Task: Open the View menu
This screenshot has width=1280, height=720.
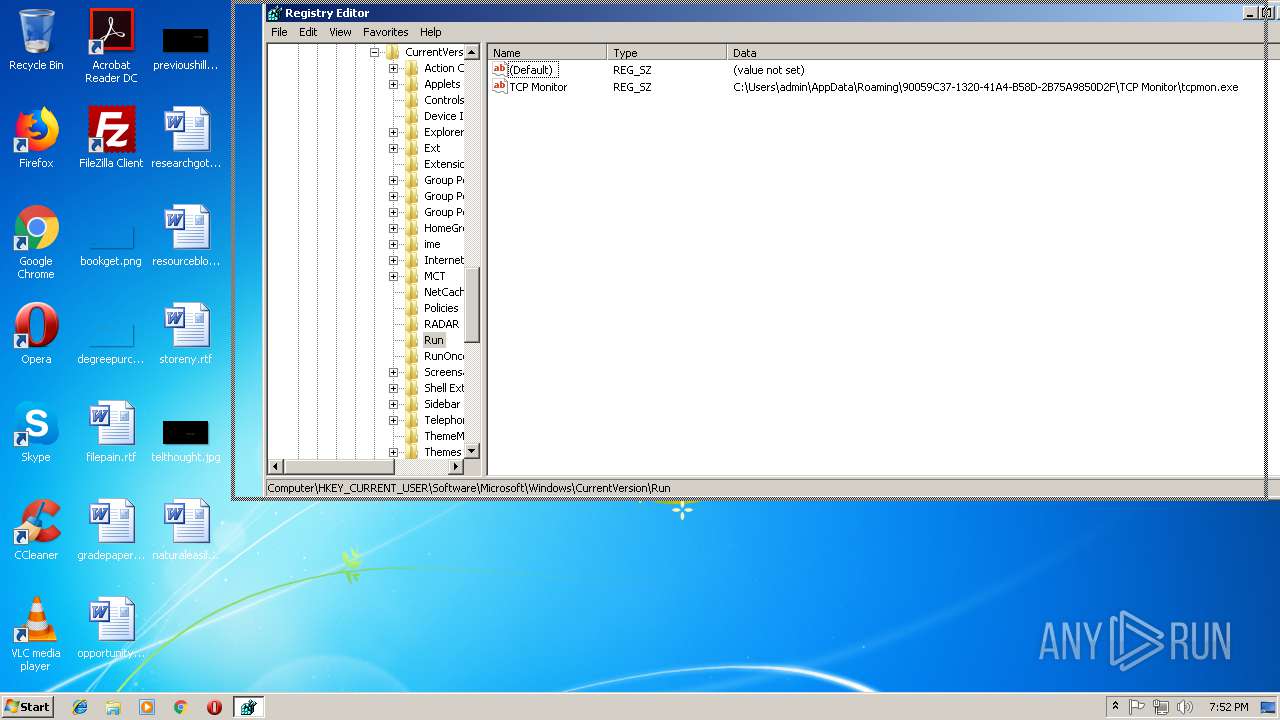Action: [340, 32]
